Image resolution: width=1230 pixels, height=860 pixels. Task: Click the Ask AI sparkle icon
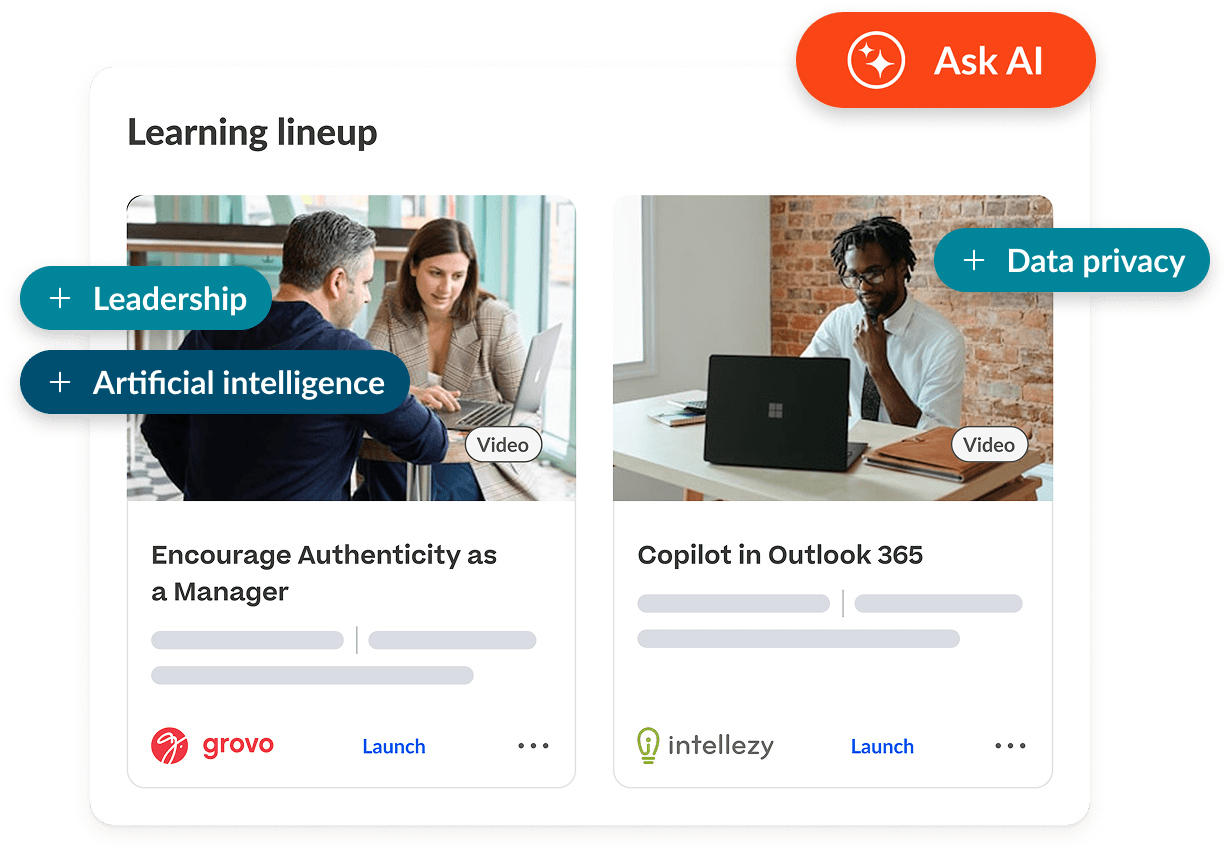click(876, 61)
